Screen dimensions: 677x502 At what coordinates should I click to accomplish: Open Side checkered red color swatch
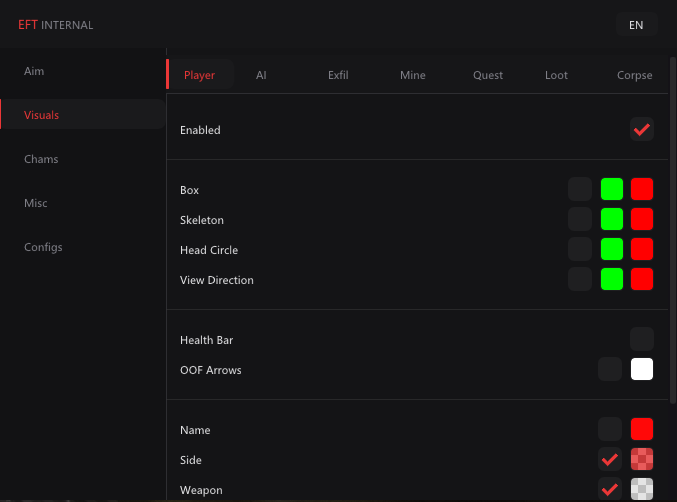[642, 459]
